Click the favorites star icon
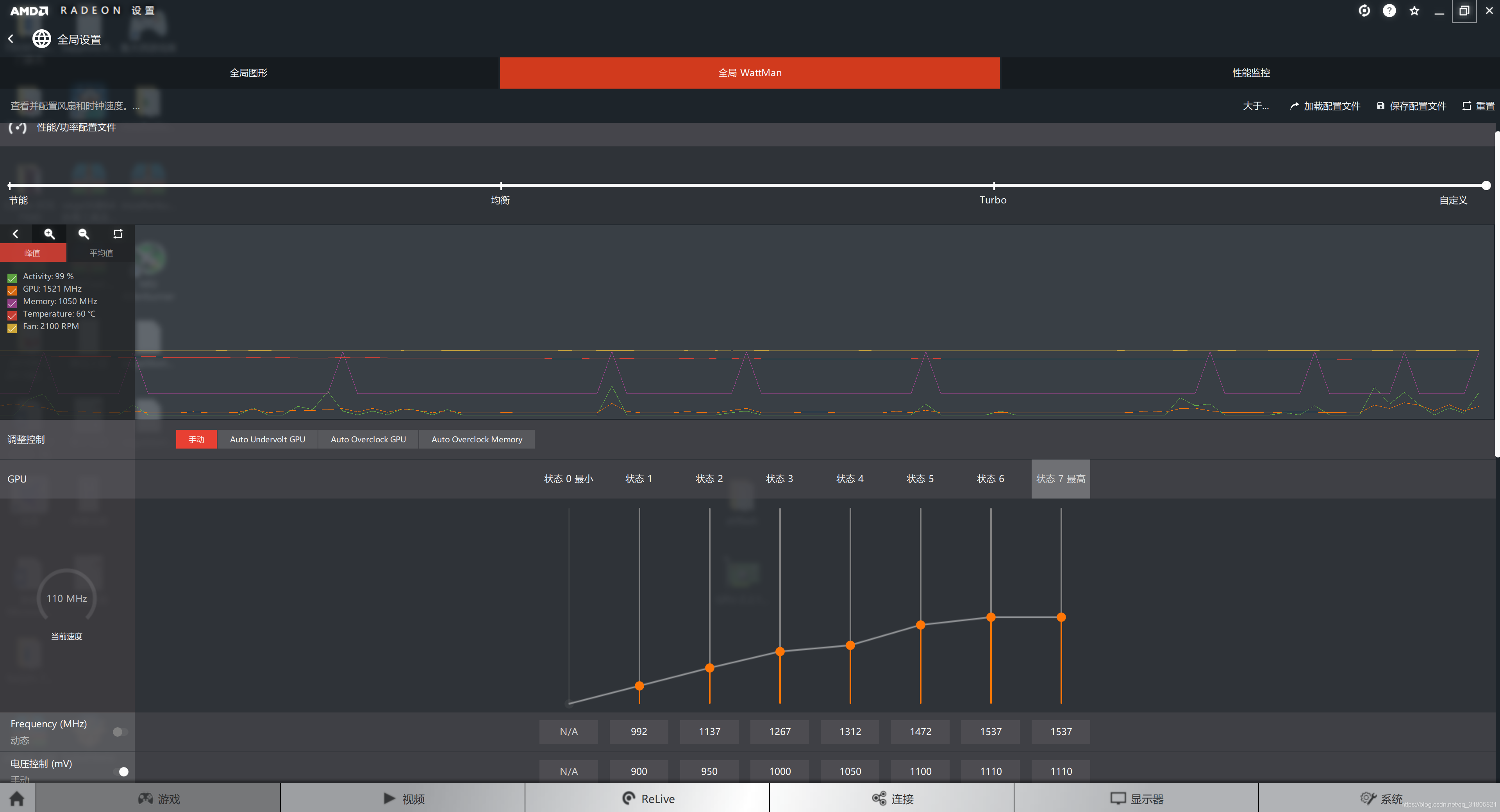The width and height of the screenshot is (1500, 812). click(1414, 11)
